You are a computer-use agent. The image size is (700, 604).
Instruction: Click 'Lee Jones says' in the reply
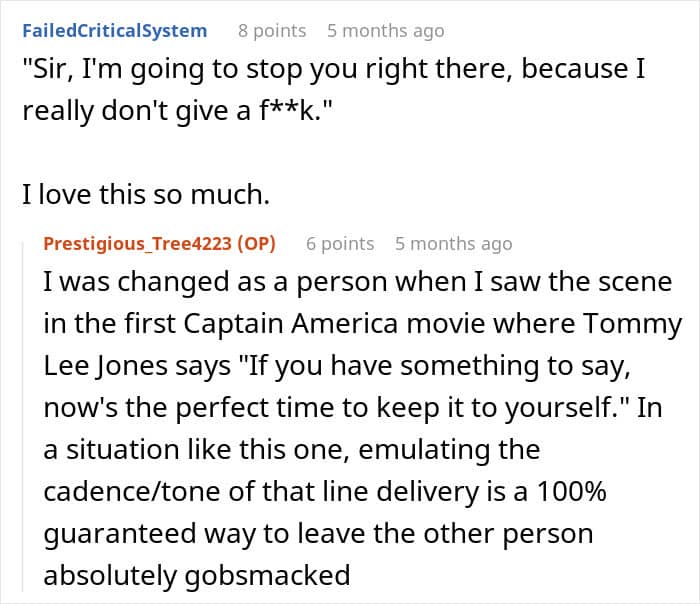click(x=137, y=366)
